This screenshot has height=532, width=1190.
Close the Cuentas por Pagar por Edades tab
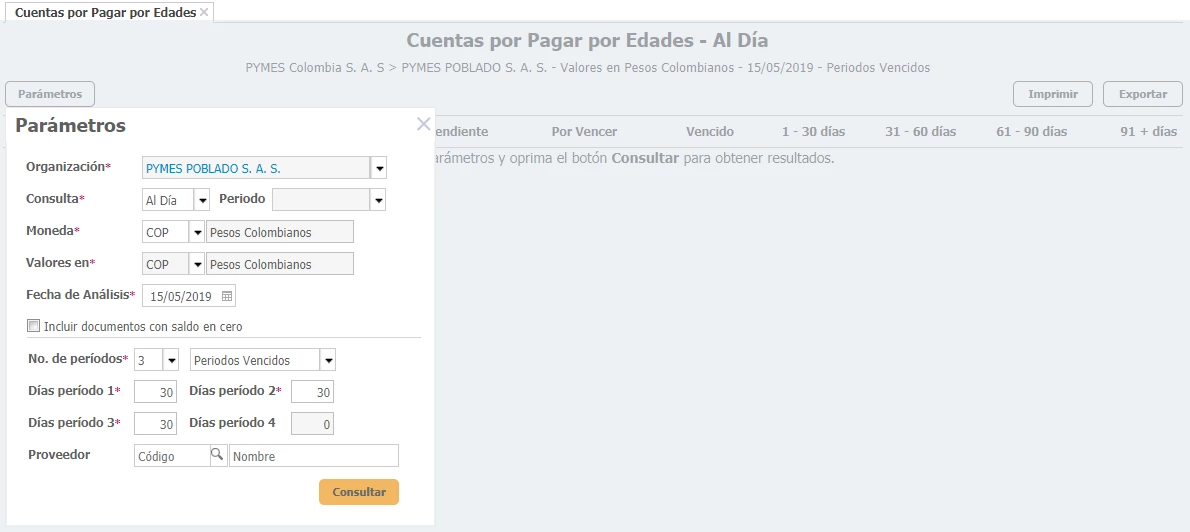coord(205,12)
